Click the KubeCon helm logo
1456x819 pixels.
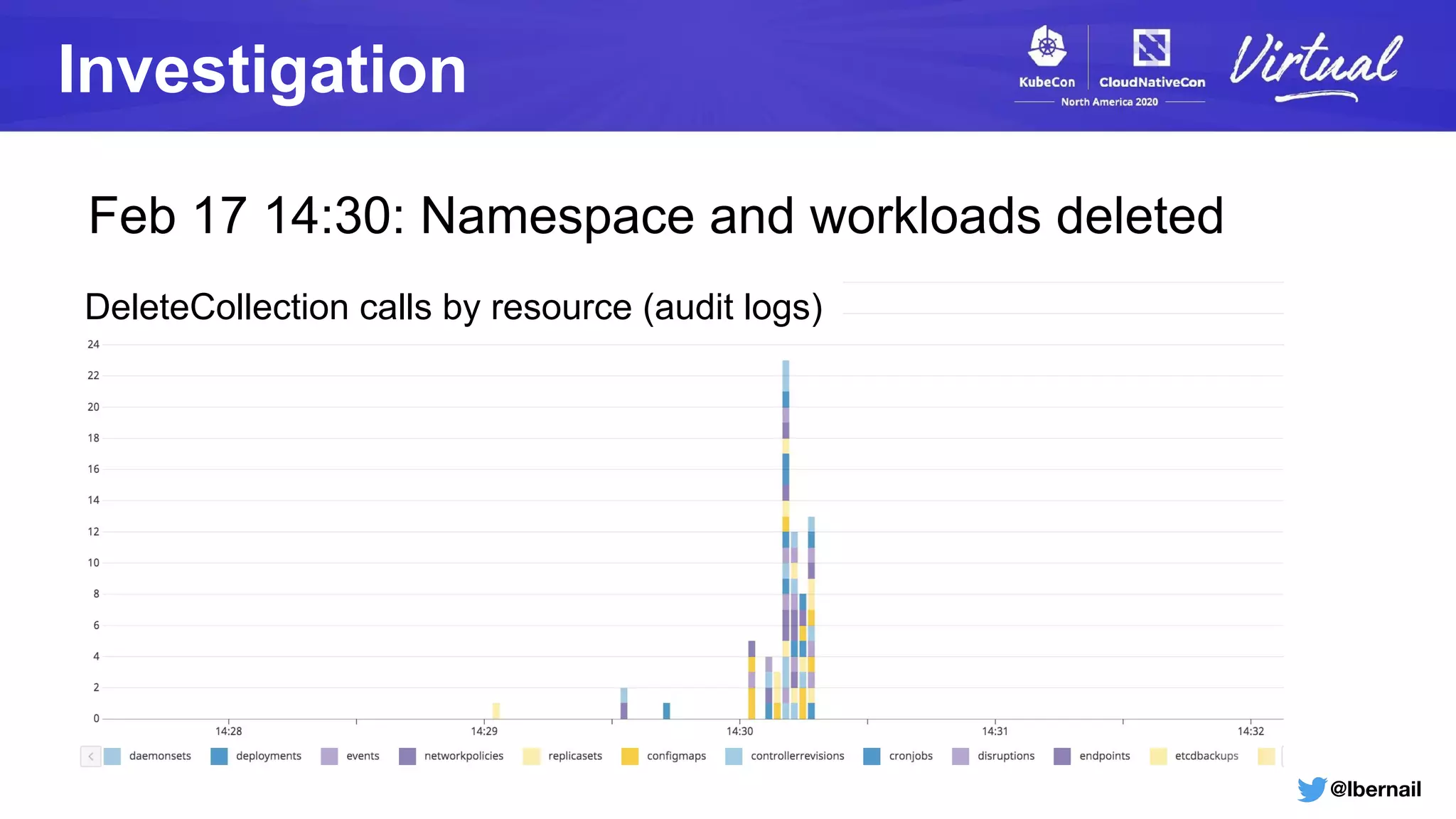[1047, 46]
